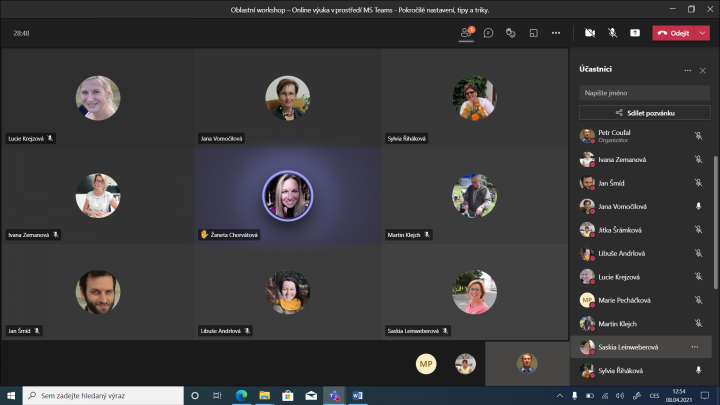Image resolution: width=720 pixels, height=405 pixels.
Task: Click muted mic icon next to Martin Klejch list entry
Action: tap(698, 323)
